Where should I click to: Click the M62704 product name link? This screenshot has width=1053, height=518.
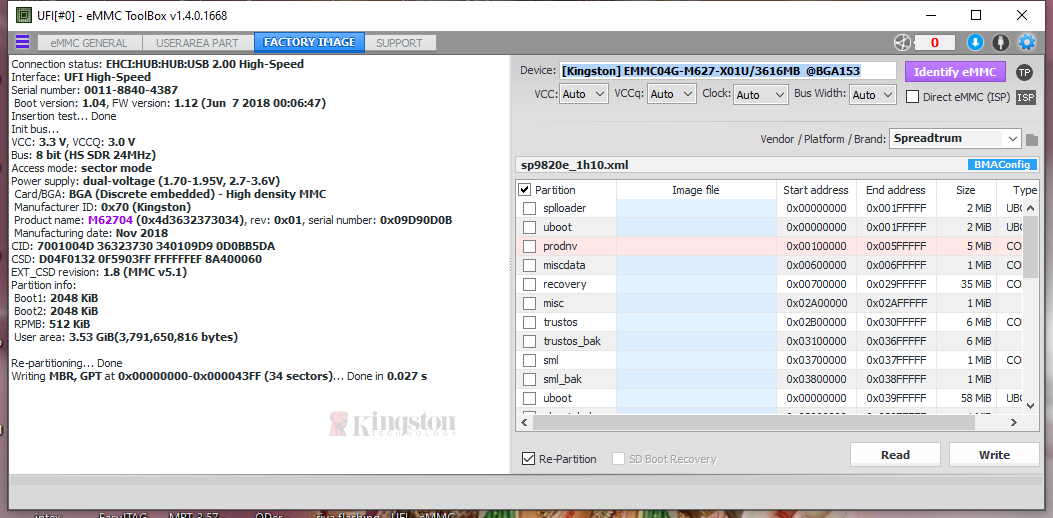(x=112, y=220)
